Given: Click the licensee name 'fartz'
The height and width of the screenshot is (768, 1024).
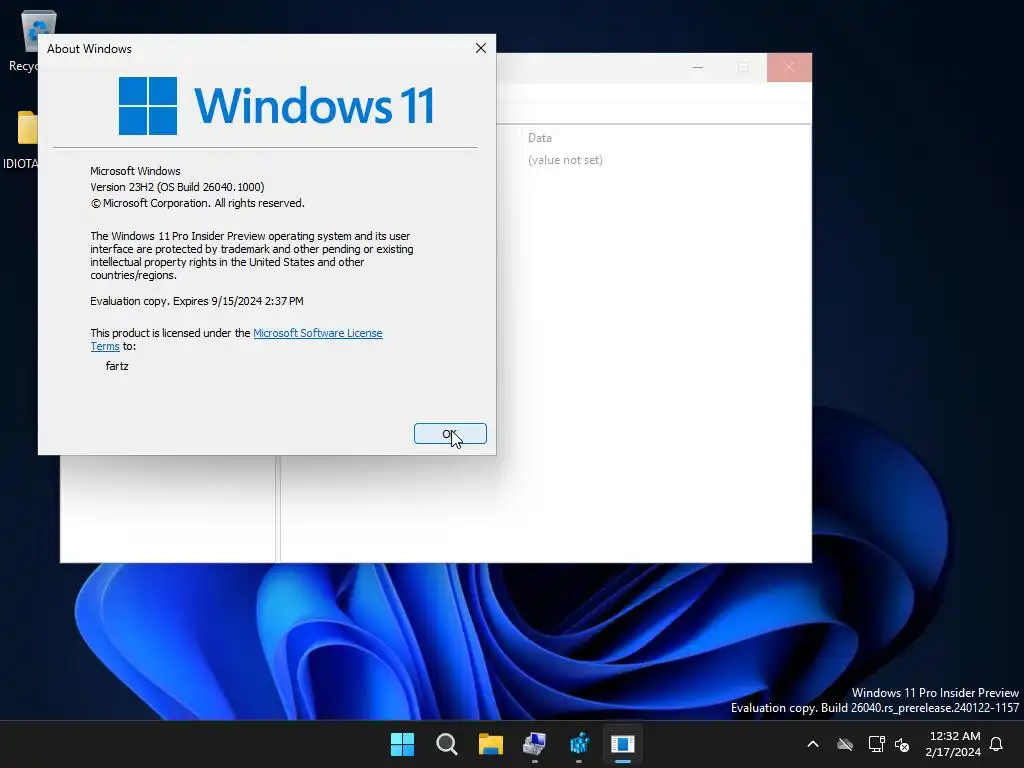Looking at the screenshot, I should coord(117,366).
